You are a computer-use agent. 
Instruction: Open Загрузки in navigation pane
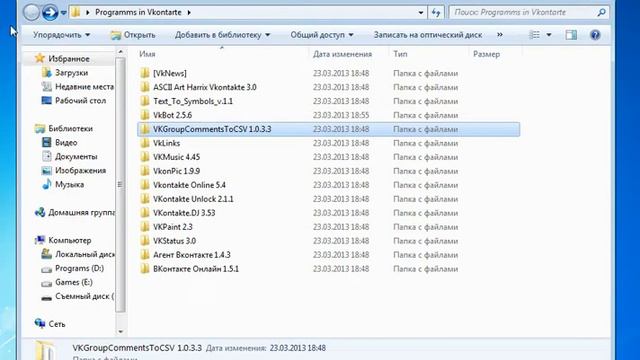click(x=71, y=73)
